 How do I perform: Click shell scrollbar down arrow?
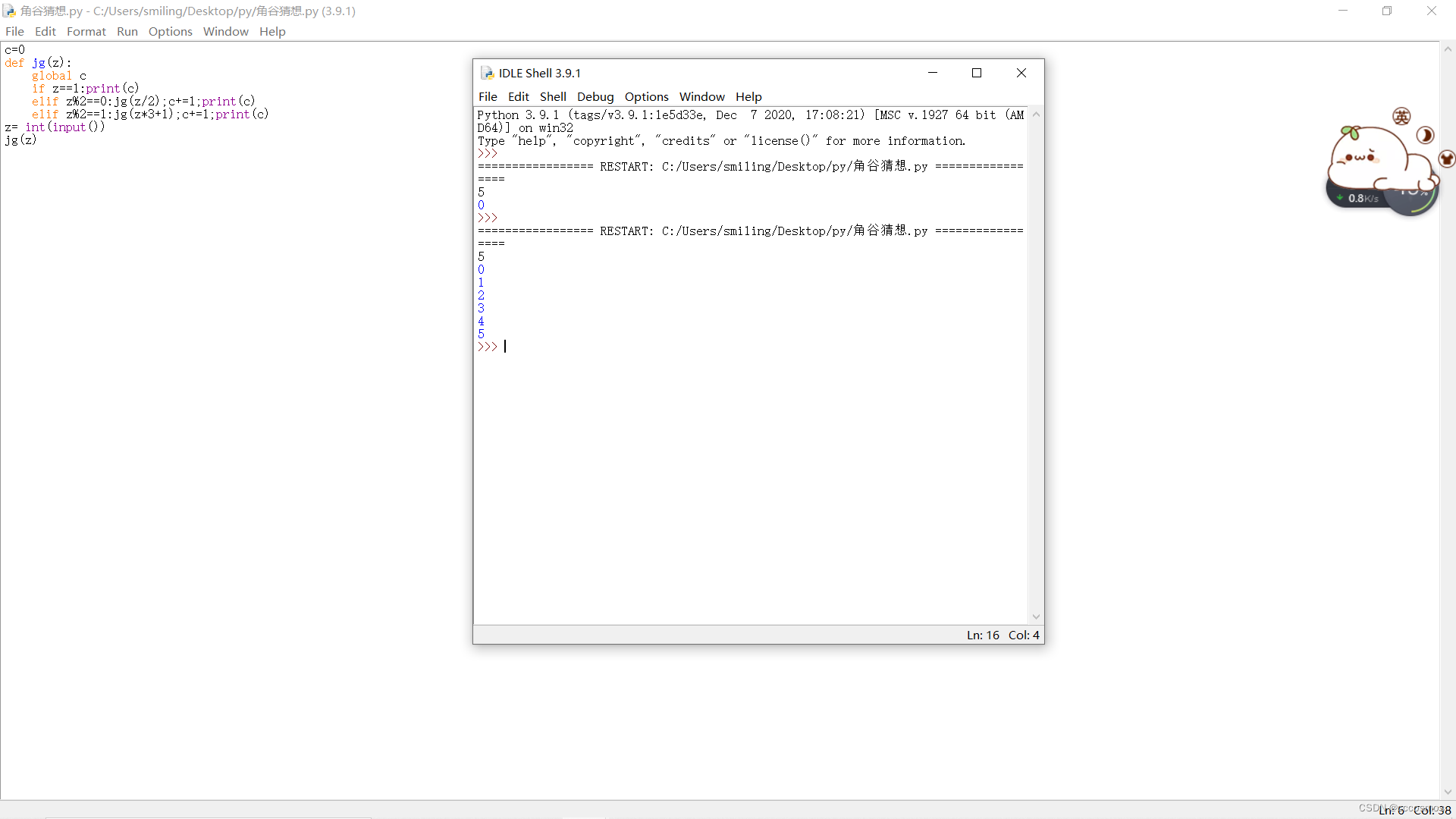[x=1036, y=617]
